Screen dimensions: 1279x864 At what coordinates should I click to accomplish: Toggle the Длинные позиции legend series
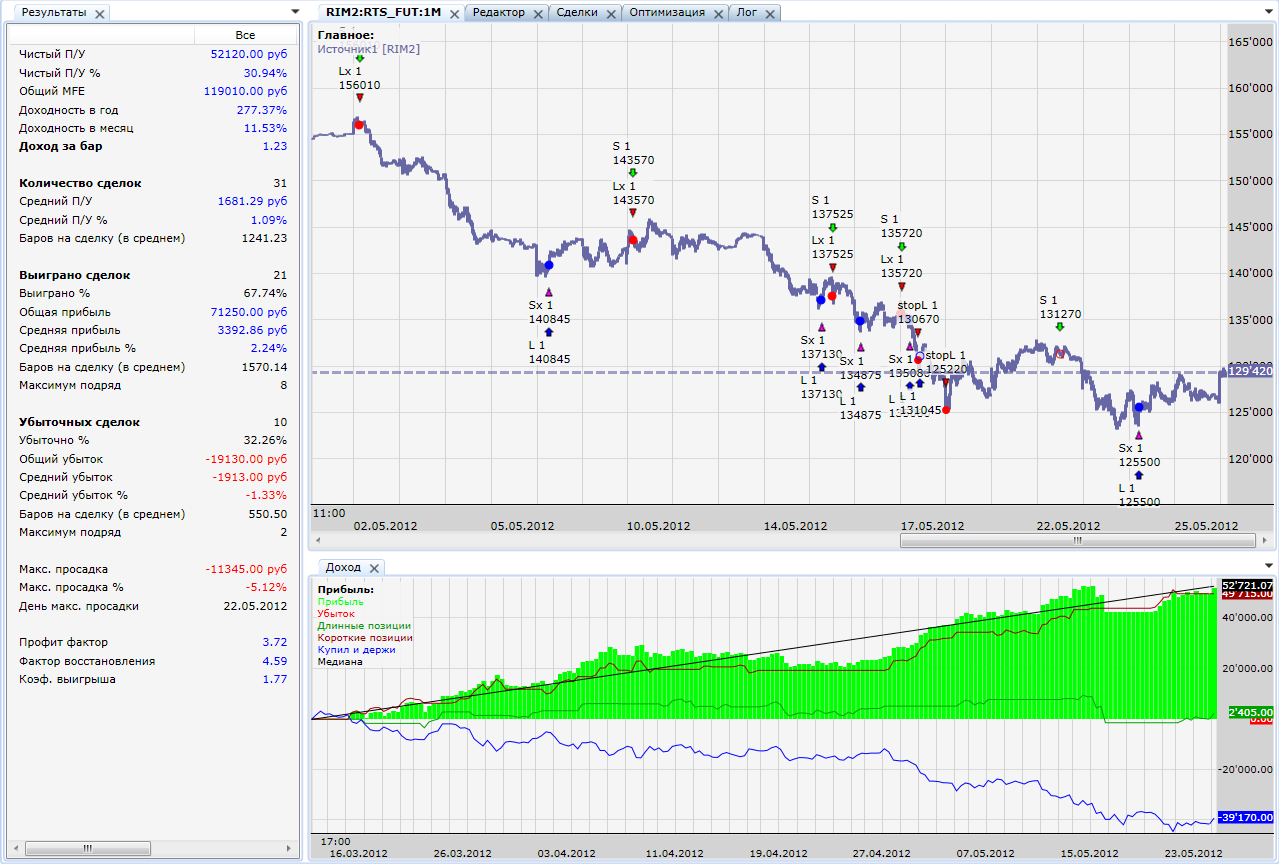(364, 626)
